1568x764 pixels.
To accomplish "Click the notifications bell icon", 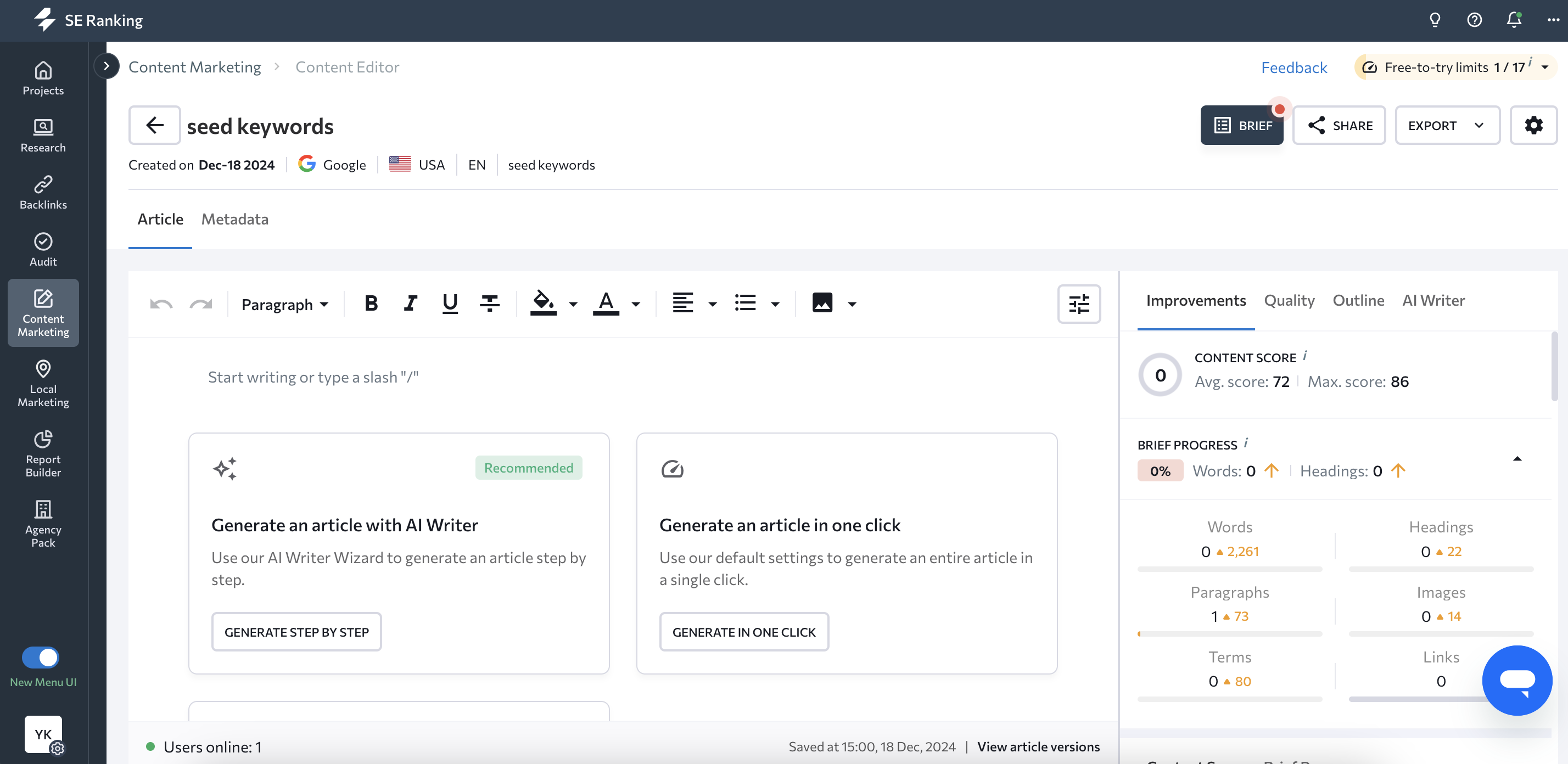I will pos(1514,20).
